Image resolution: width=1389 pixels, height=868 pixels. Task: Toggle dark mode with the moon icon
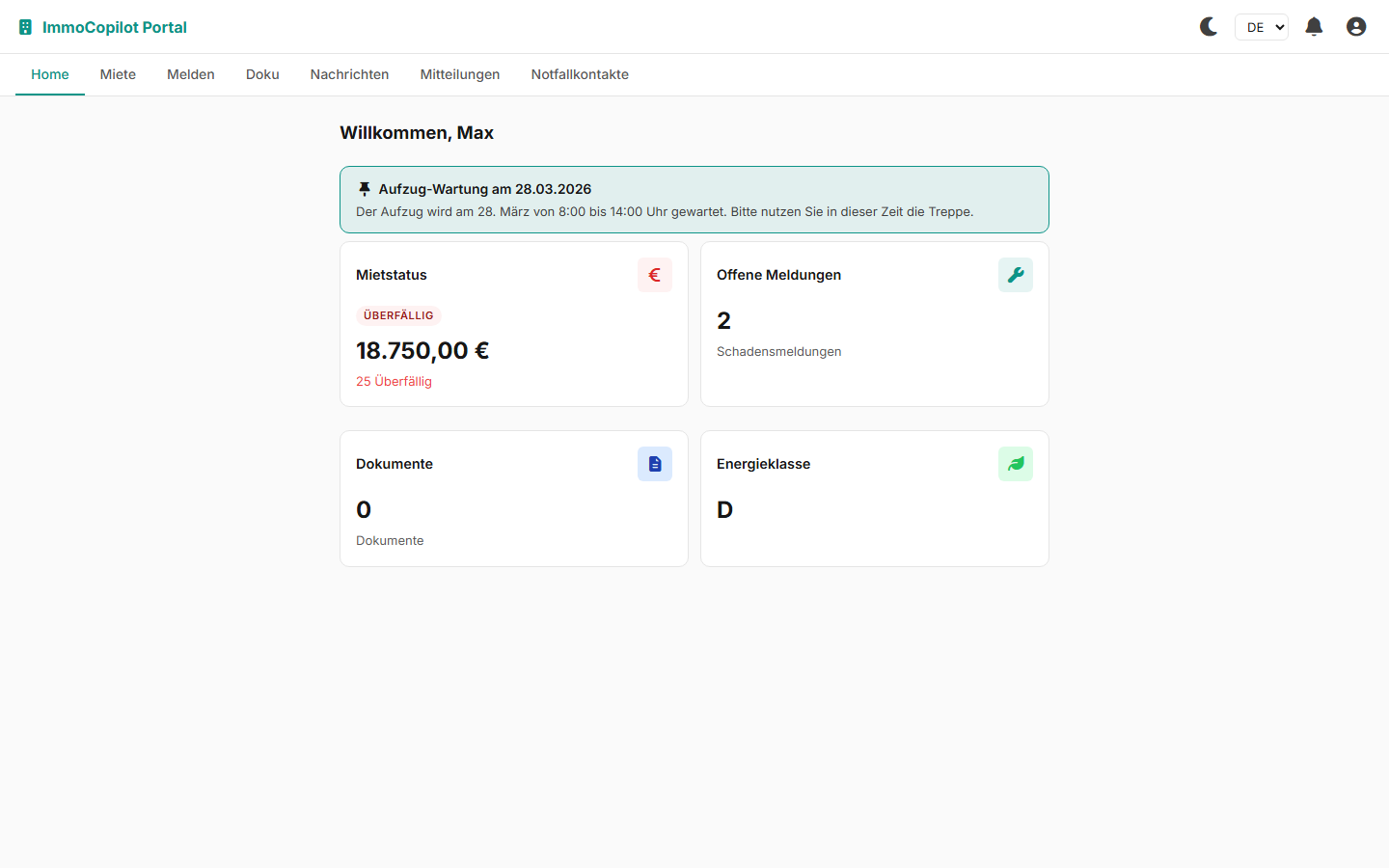coord(1208,26)
